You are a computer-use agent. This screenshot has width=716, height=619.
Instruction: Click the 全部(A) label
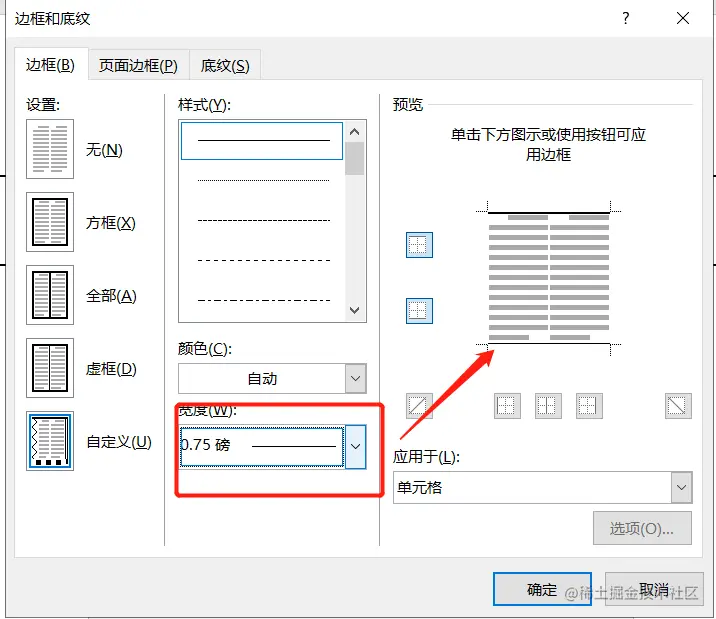(x=111, y=296)
